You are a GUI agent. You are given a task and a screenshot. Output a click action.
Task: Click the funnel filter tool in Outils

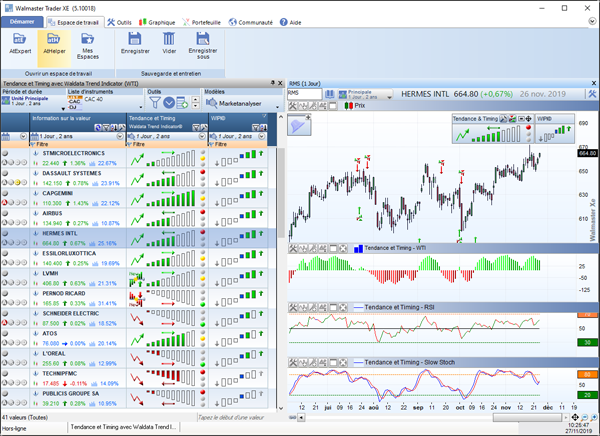pos(155,103)
